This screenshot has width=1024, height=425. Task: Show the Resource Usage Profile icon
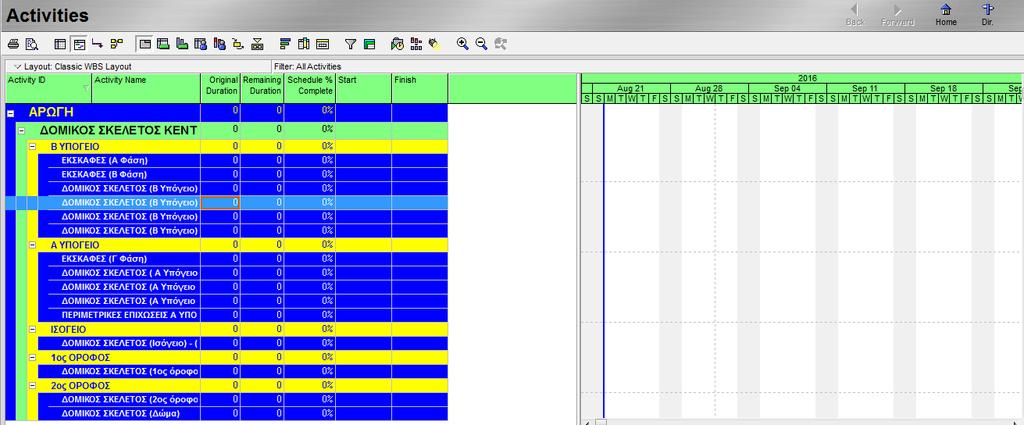[219, 44]
